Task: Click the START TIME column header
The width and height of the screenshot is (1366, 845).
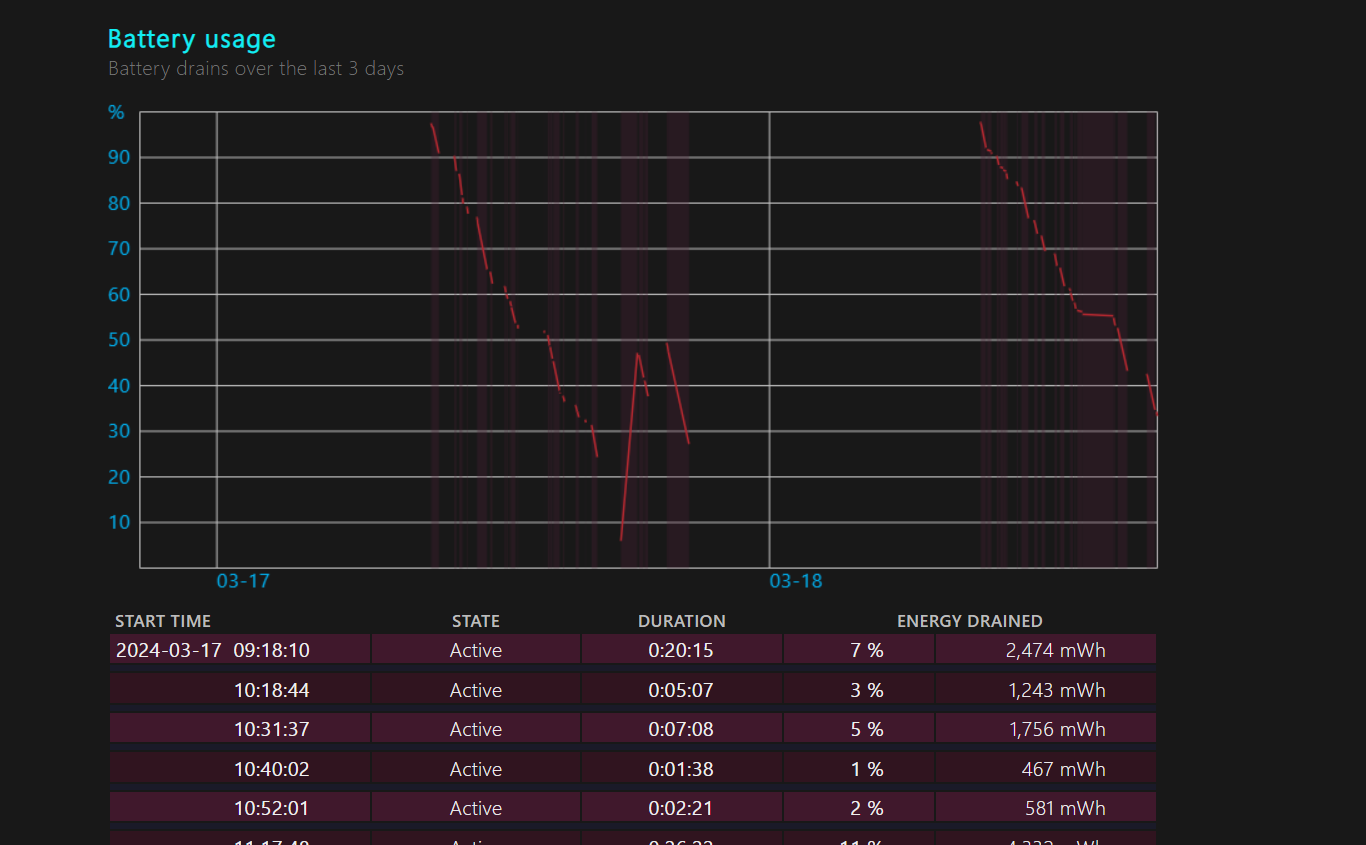Action: (x=163, y=621)
